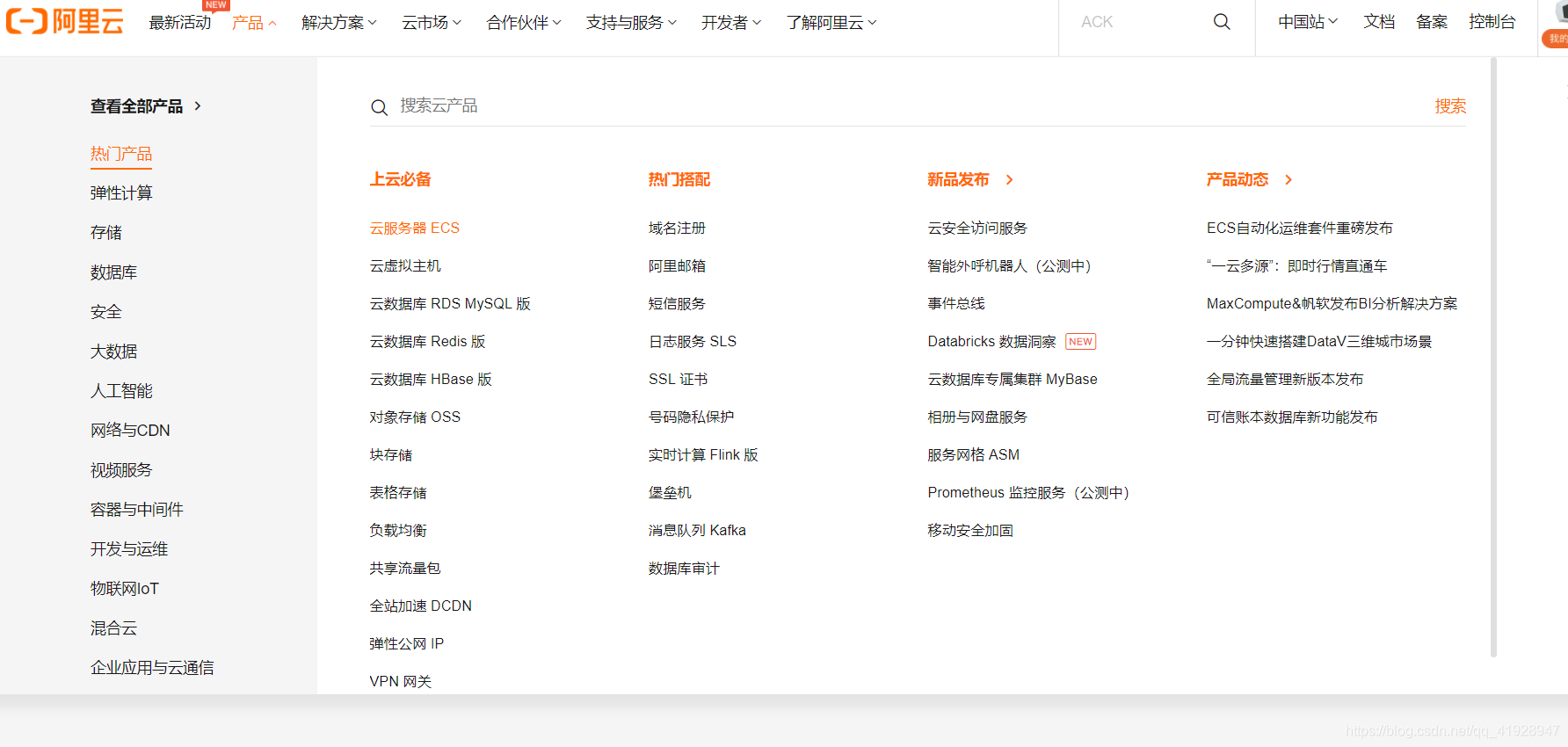Select the 网络与CDN category
Image resolution: width=1568 pixels, height=747 pixels.
(x=130, y=431)
